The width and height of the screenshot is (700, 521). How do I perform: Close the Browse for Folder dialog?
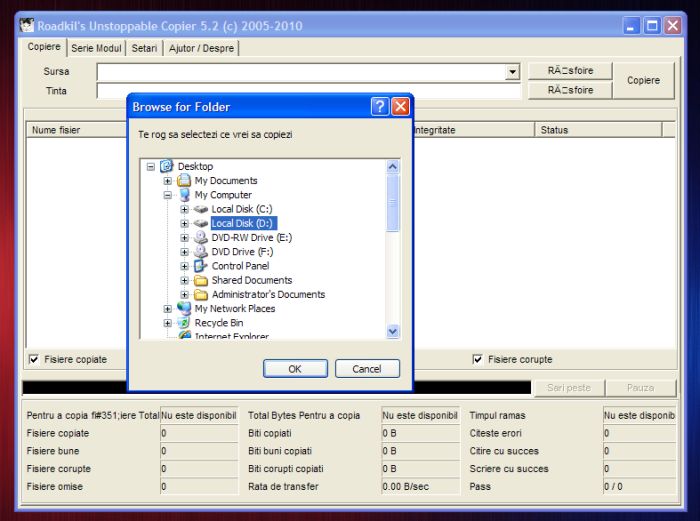pos(400,107)
